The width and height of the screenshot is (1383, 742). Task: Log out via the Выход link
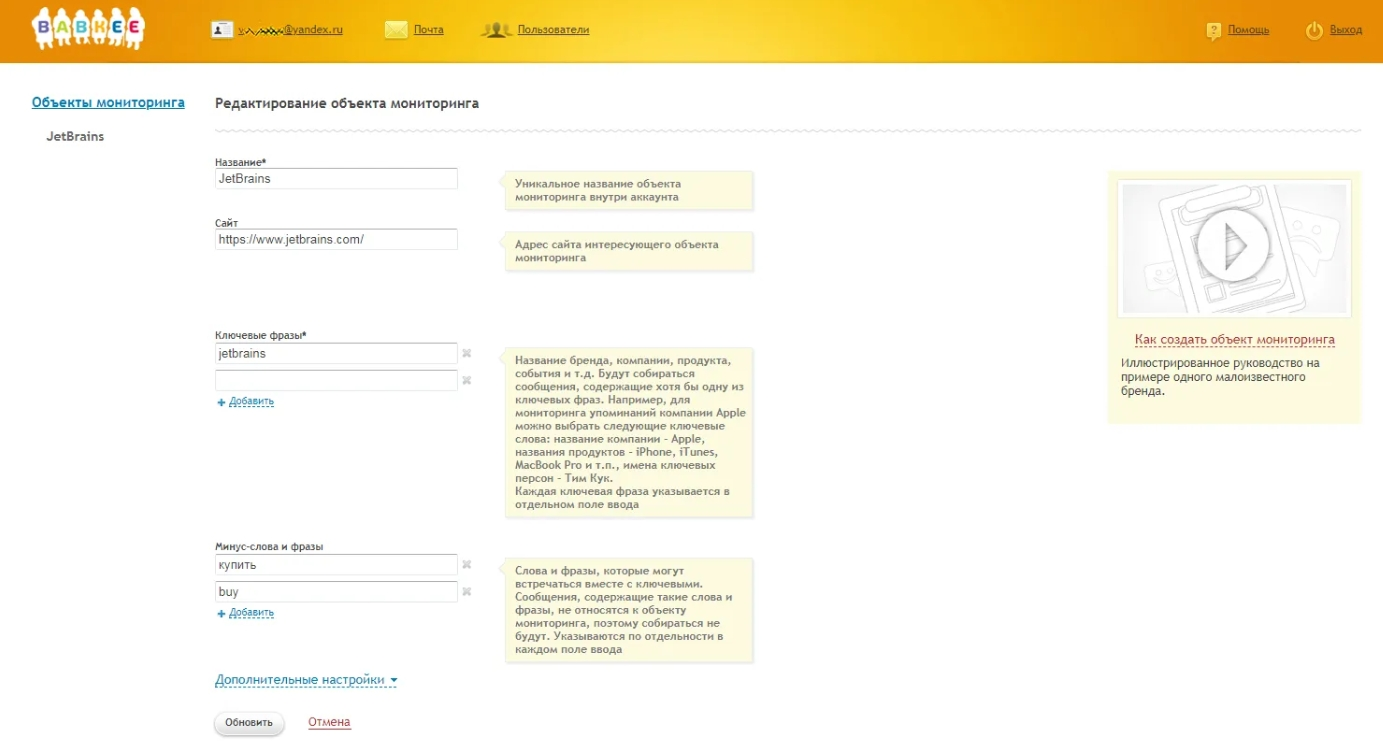pyautogui.click(x=1346, y=30)
